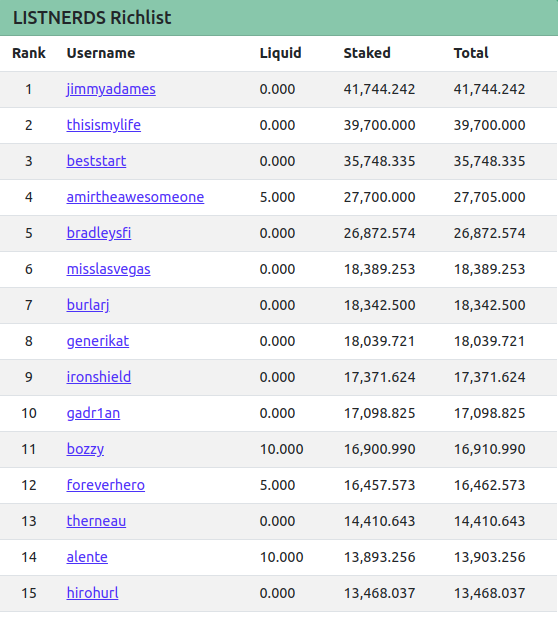The image size is (558, 617).
Task: Select the alente username link
Action: click(87, 557)
